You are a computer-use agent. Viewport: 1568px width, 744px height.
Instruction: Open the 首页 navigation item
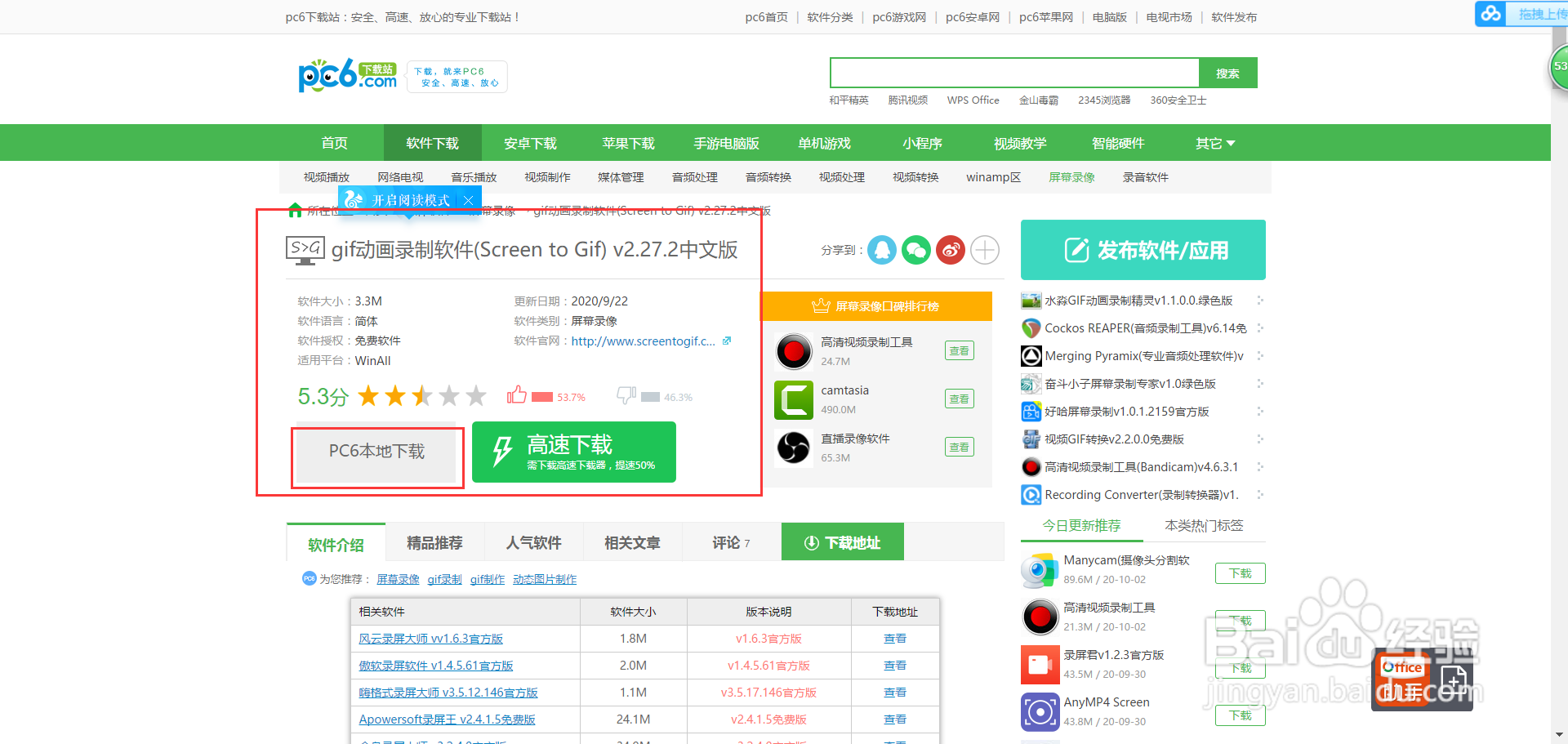pos(334,144)
